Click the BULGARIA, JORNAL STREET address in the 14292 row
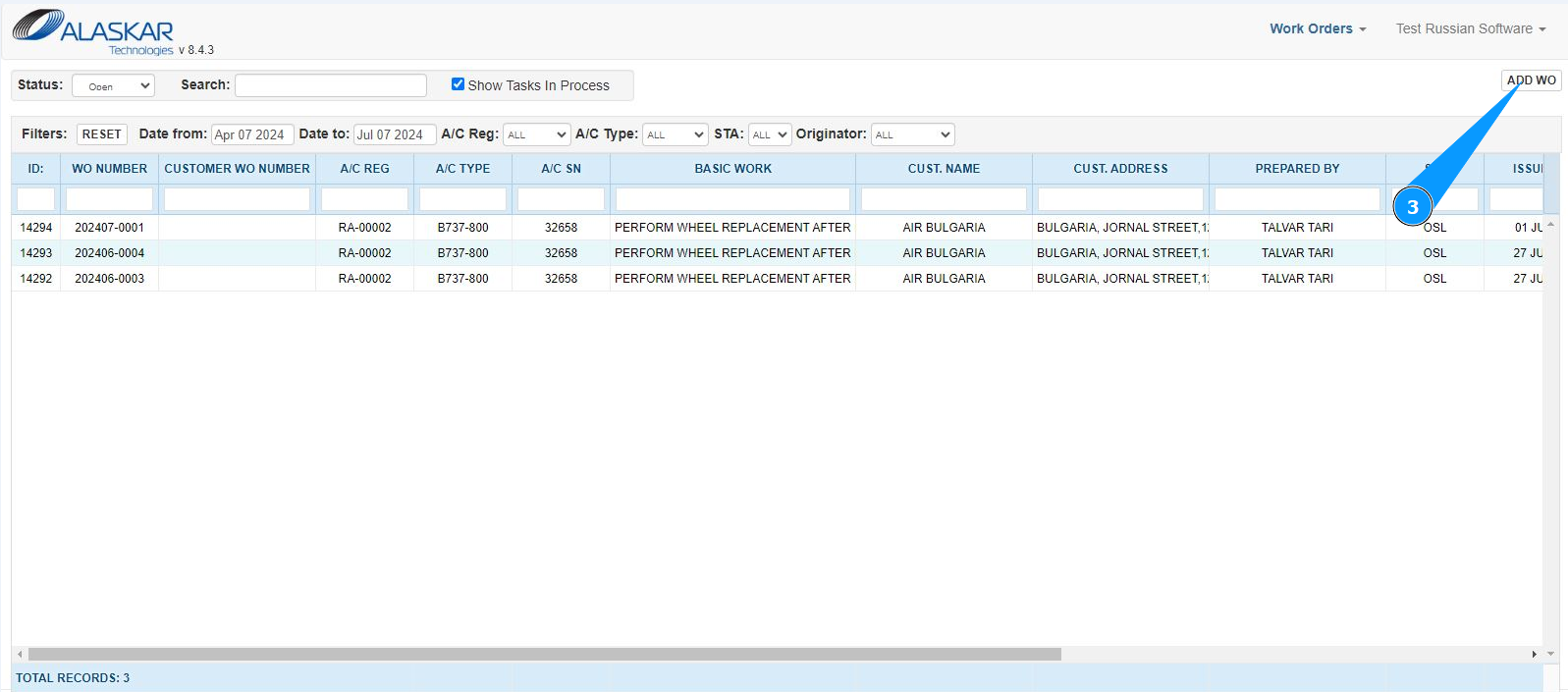Screen dimensions: 1568x692 click(1121, 279)
